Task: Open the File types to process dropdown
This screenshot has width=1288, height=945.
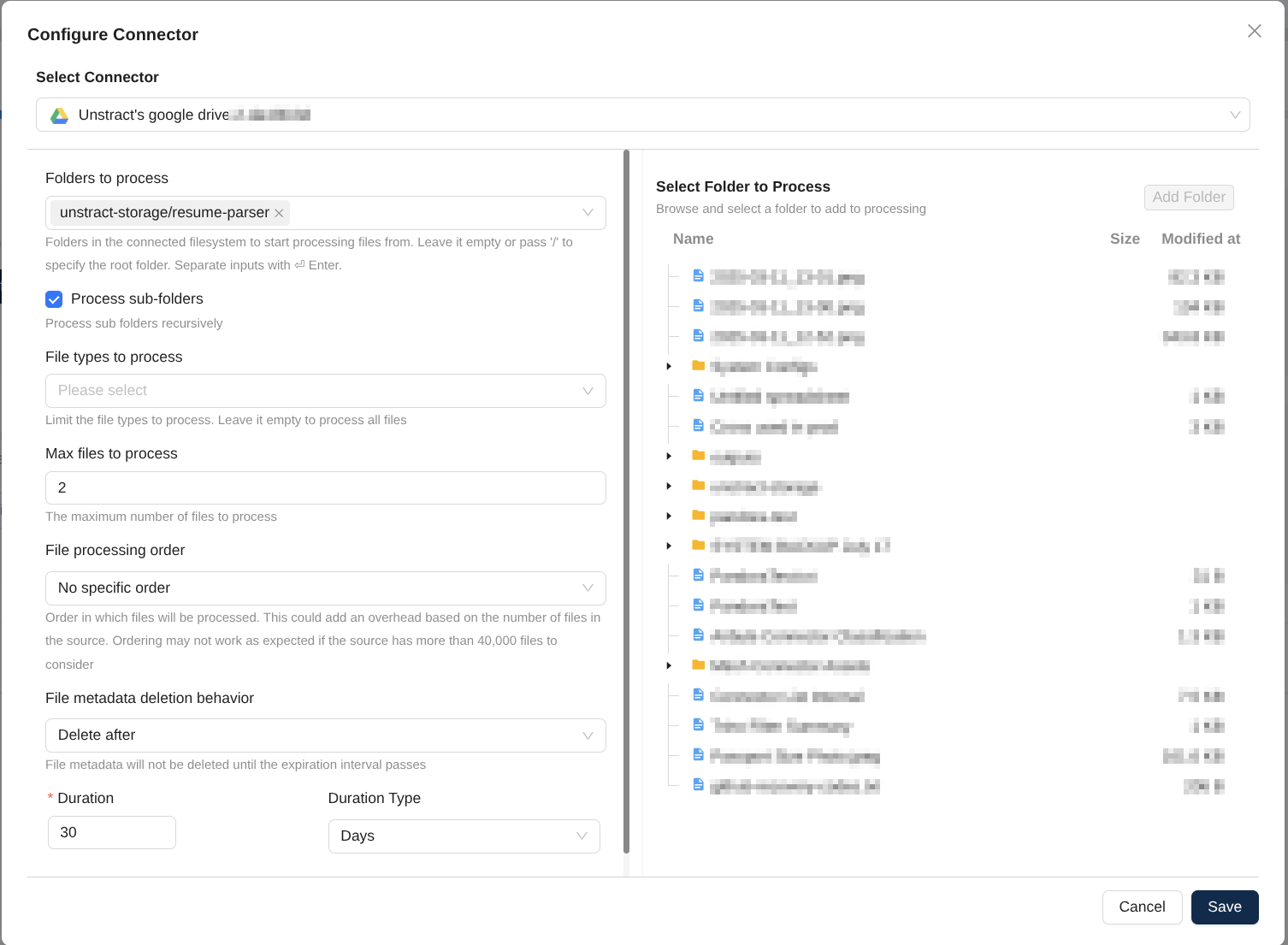Action: point(325,391)
